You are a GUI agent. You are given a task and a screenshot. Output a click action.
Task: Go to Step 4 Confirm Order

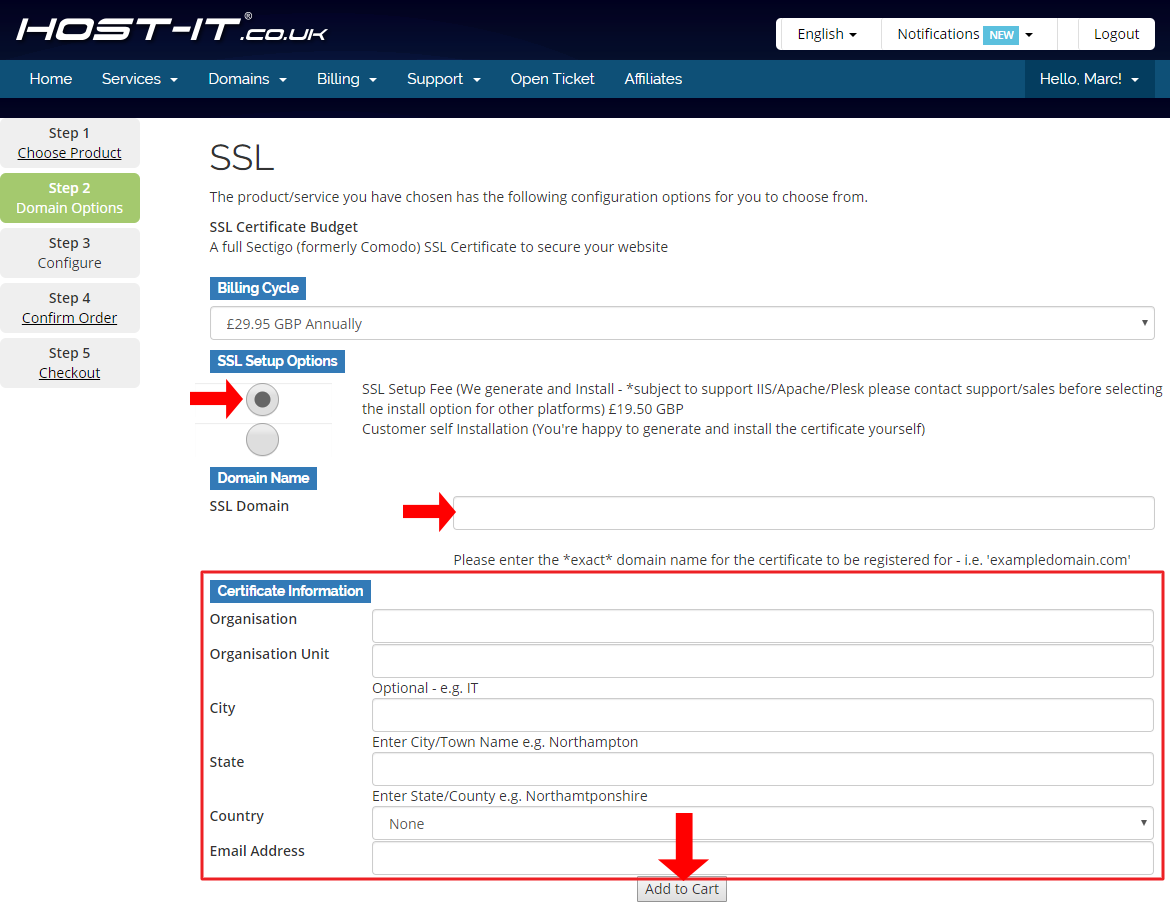click(69, 308)
